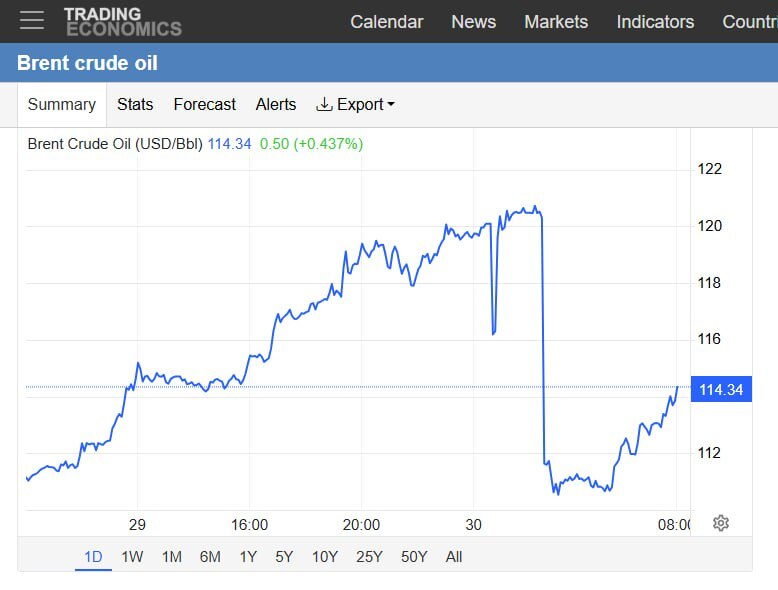Click the 114.34 current price label
The image size is (778, 590).
point(721,389)
